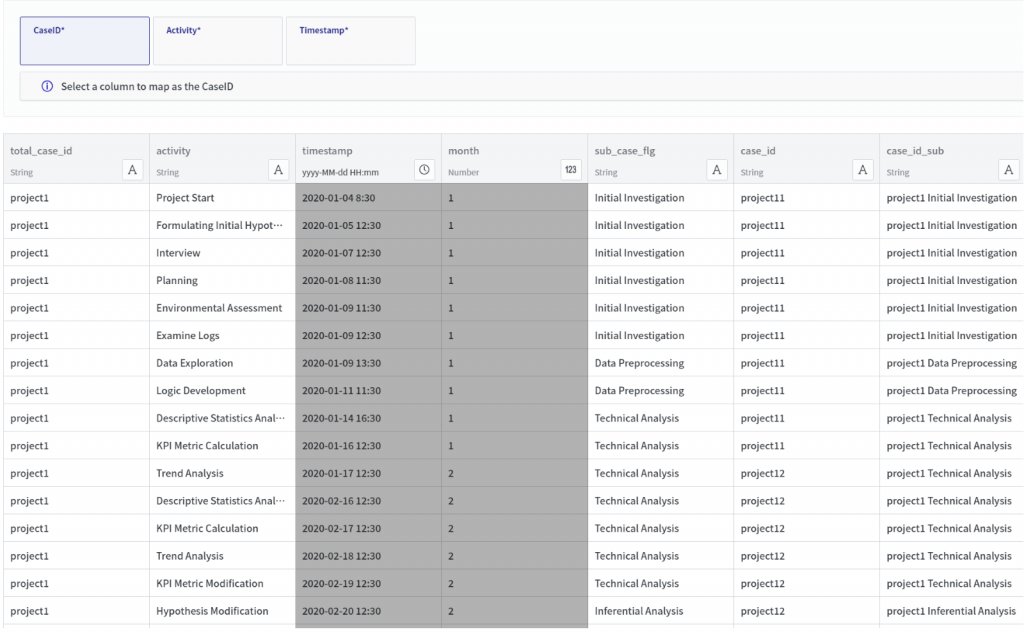Viewport: 1024px width, 632px height.
Task: Click the Hypothesis Modification activity cell
Action: [212, 611]
